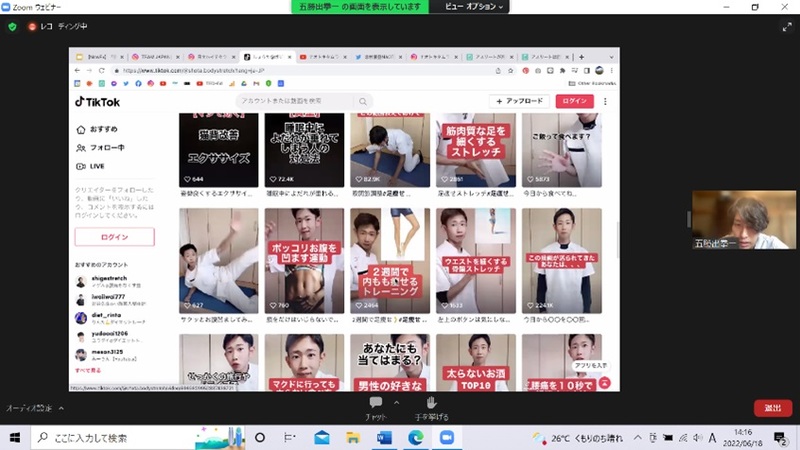
Task: Open video thumbnail with 72.4K likes
Action: tap(304, 150)
